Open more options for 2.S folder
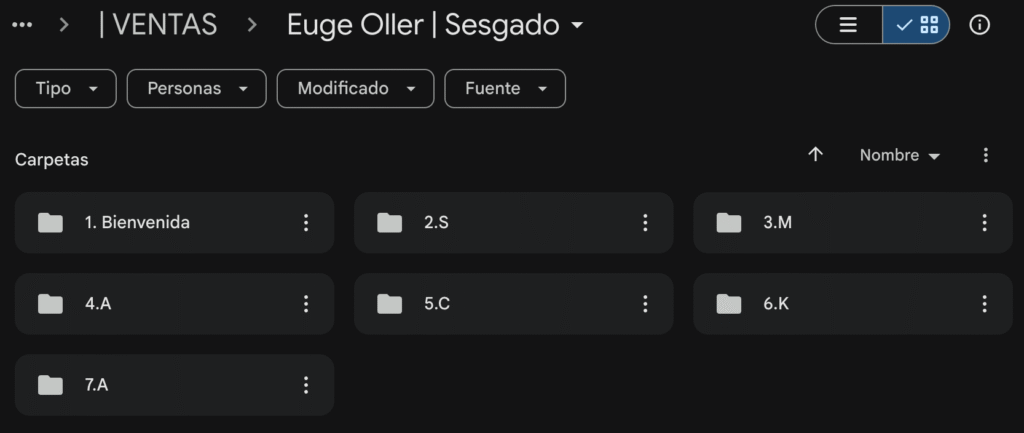Screen dimensions: 1024x433 (645, 223)
